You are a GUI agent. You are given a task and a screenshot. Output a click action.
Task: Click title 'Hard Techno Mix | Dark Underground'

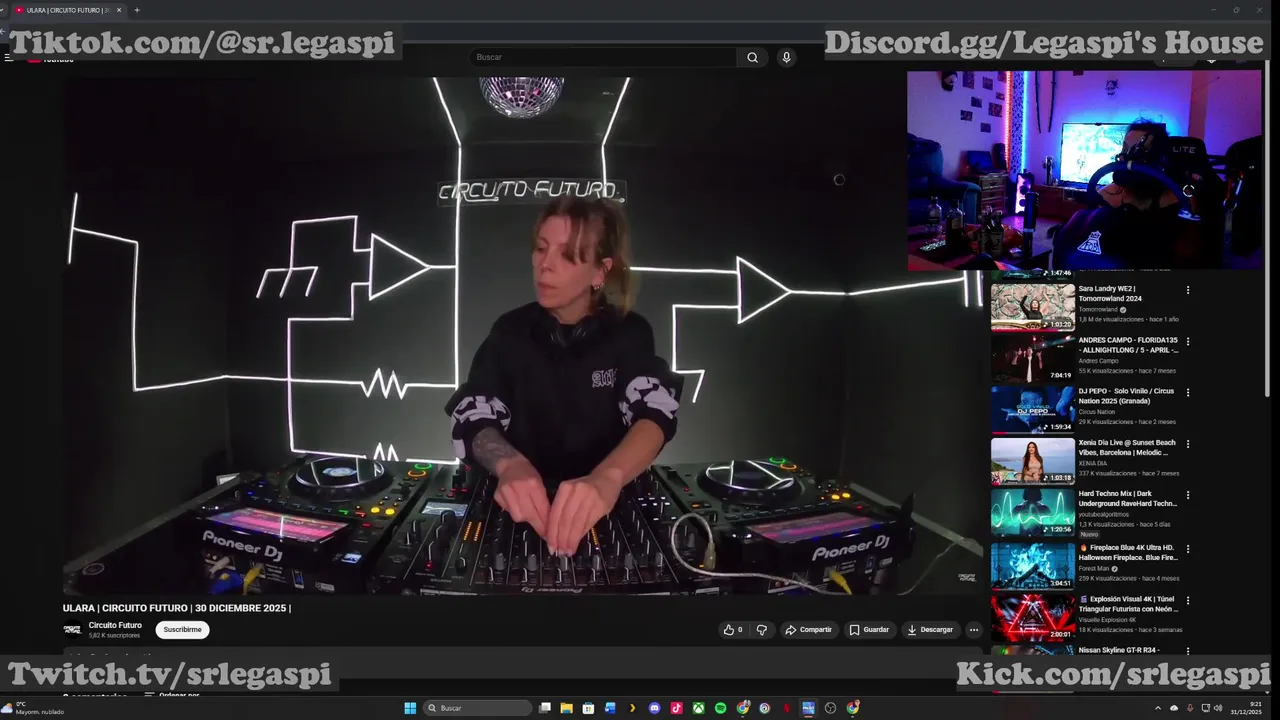point(1128,498)
